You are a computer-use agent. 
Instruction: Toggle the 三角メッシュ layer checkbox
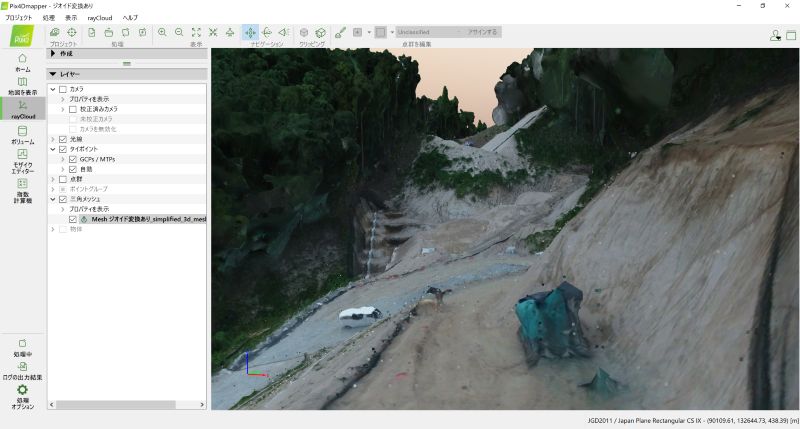(63, 199)
